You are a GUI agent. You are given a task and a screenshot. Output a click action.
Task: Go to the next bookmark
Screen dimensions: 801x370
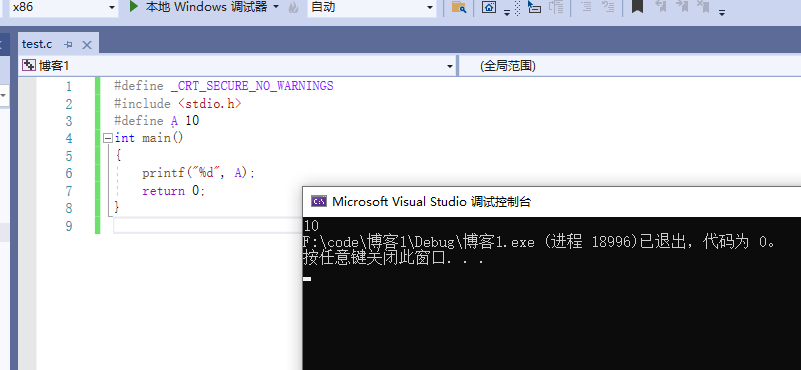[682, 6]
